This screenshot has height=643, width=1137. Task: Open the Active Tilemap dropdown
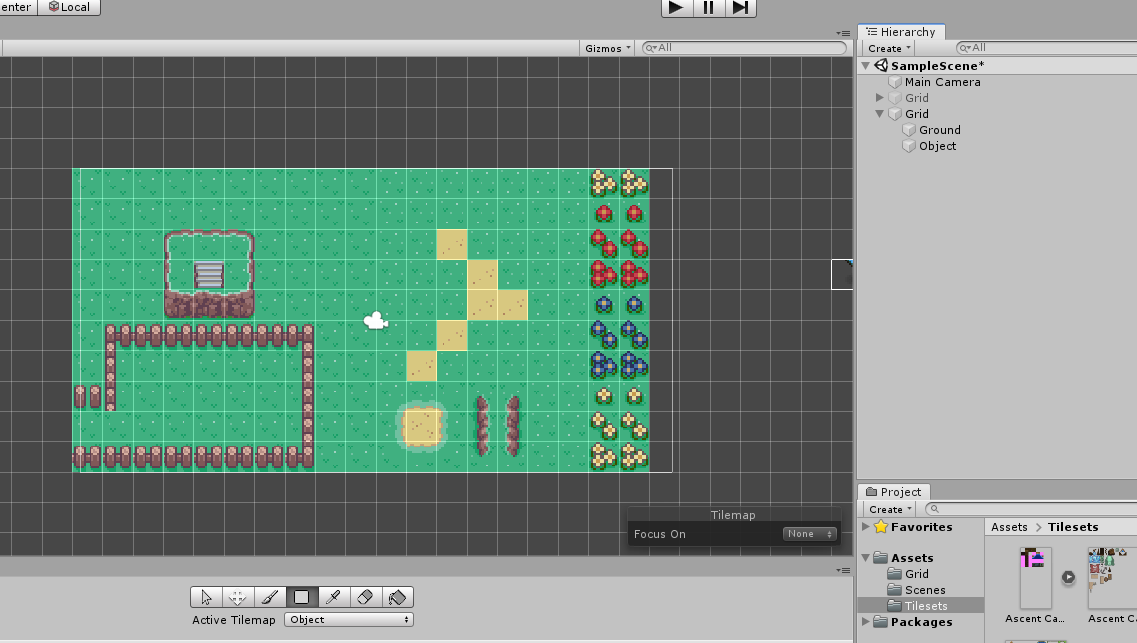(348, 619)
